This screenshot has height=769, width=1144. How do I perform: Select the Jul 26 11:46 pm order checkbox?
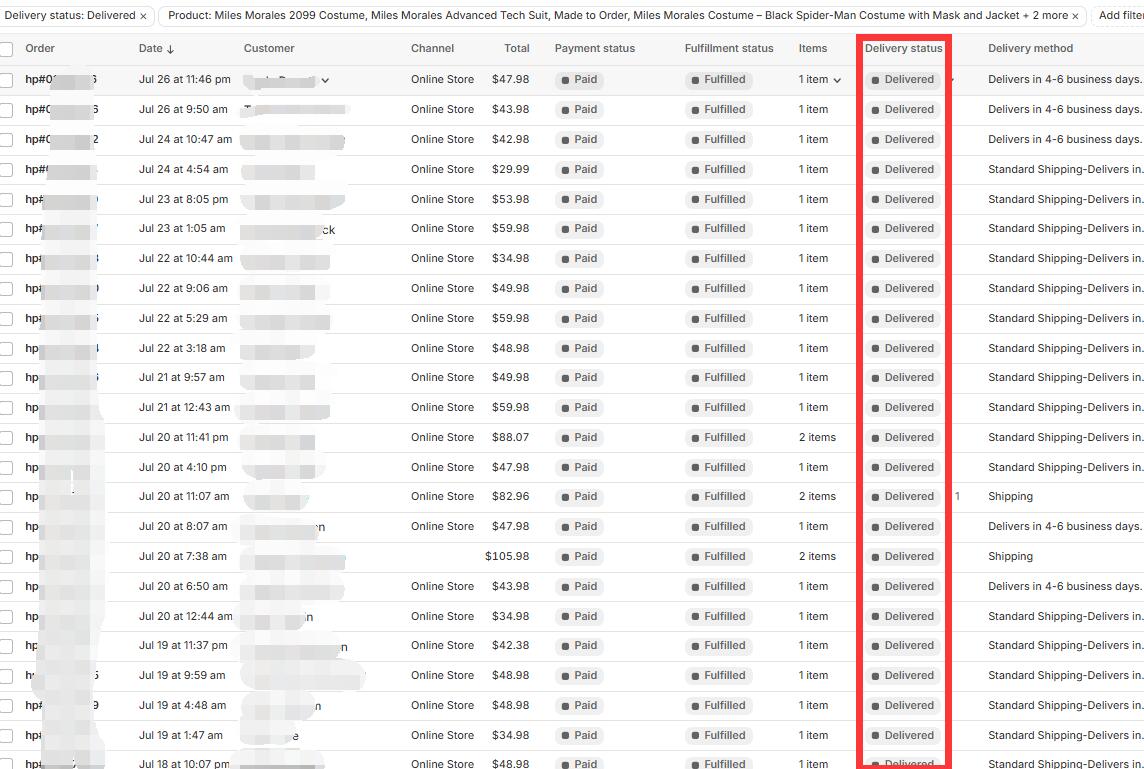(6, 80)
